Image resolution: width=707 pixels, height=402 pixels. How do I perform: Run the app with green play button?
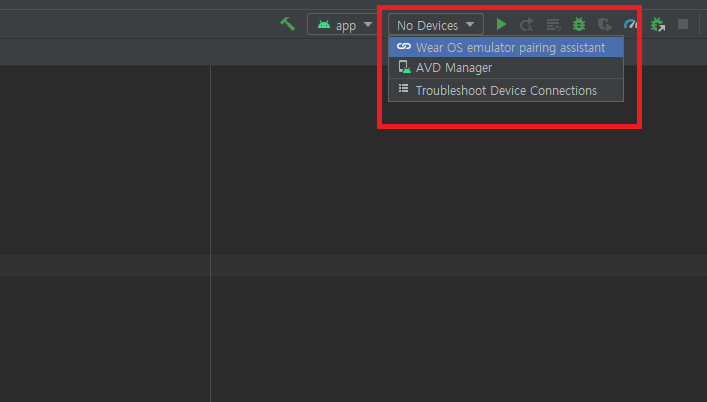point(501,24)
